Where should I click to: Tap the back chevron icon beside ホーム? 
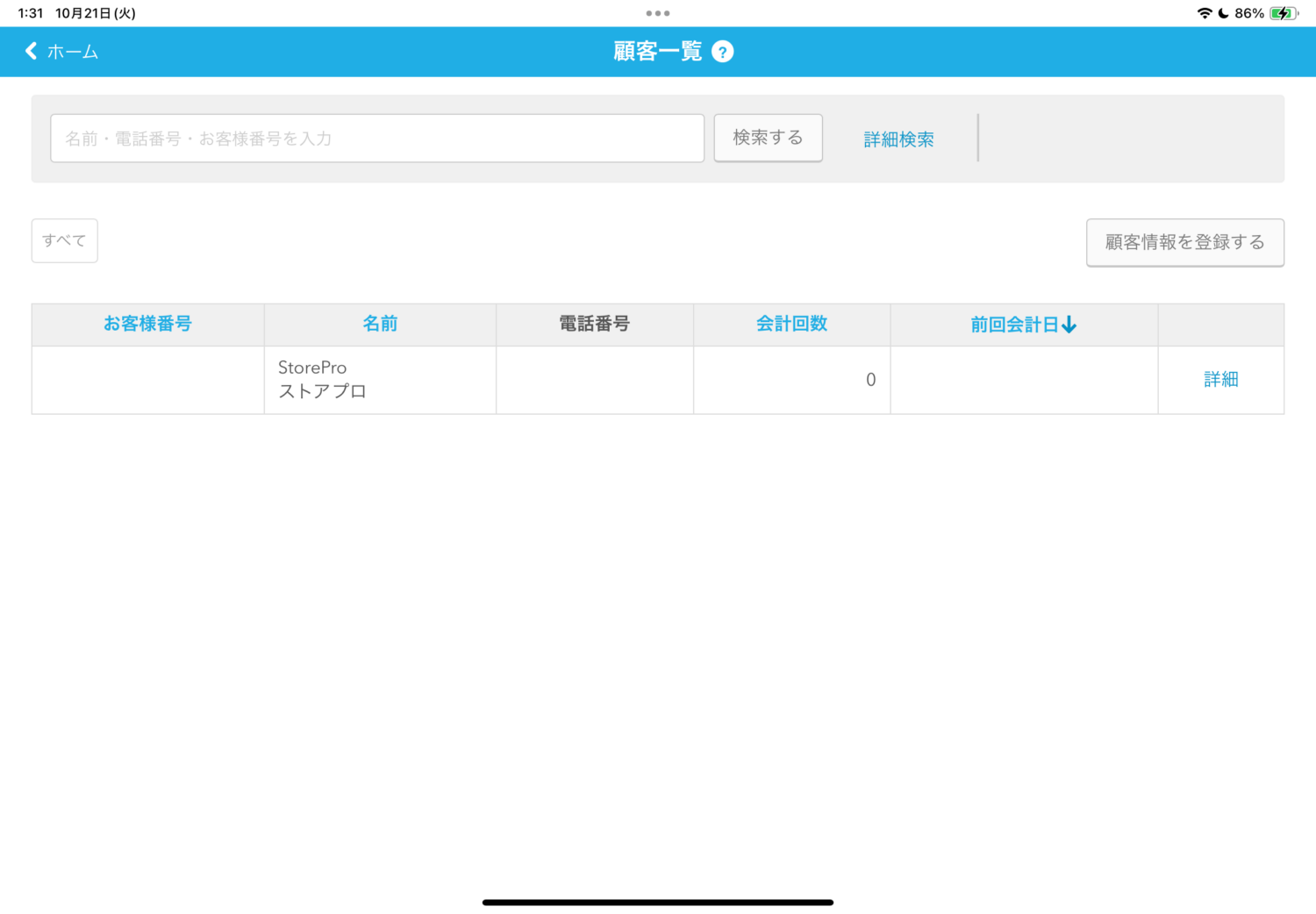32,51
